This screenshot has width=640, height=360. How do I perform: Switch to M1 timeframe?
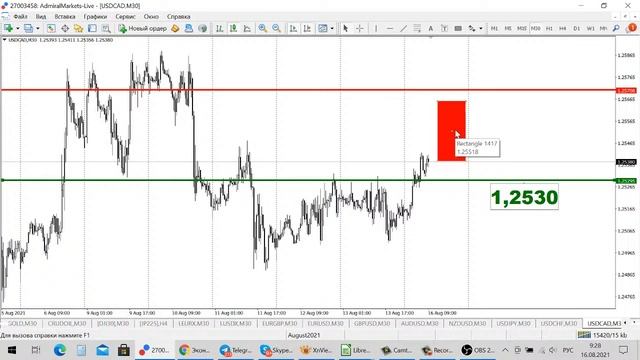point(494,28)
